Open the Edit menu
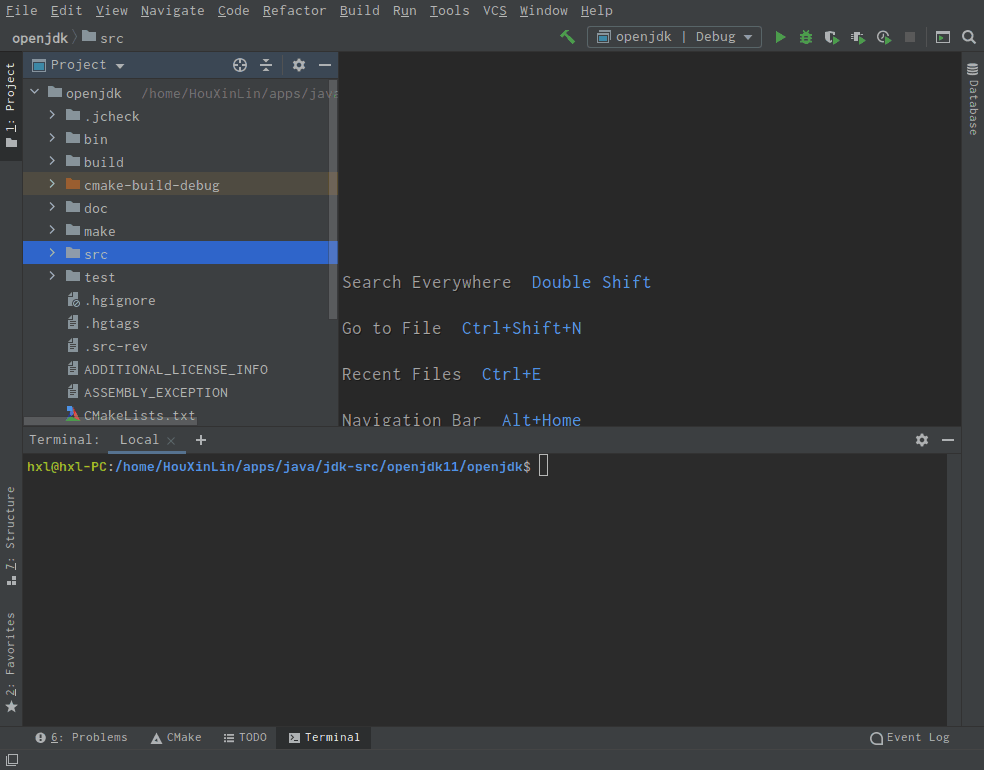 tap(67, 11)
